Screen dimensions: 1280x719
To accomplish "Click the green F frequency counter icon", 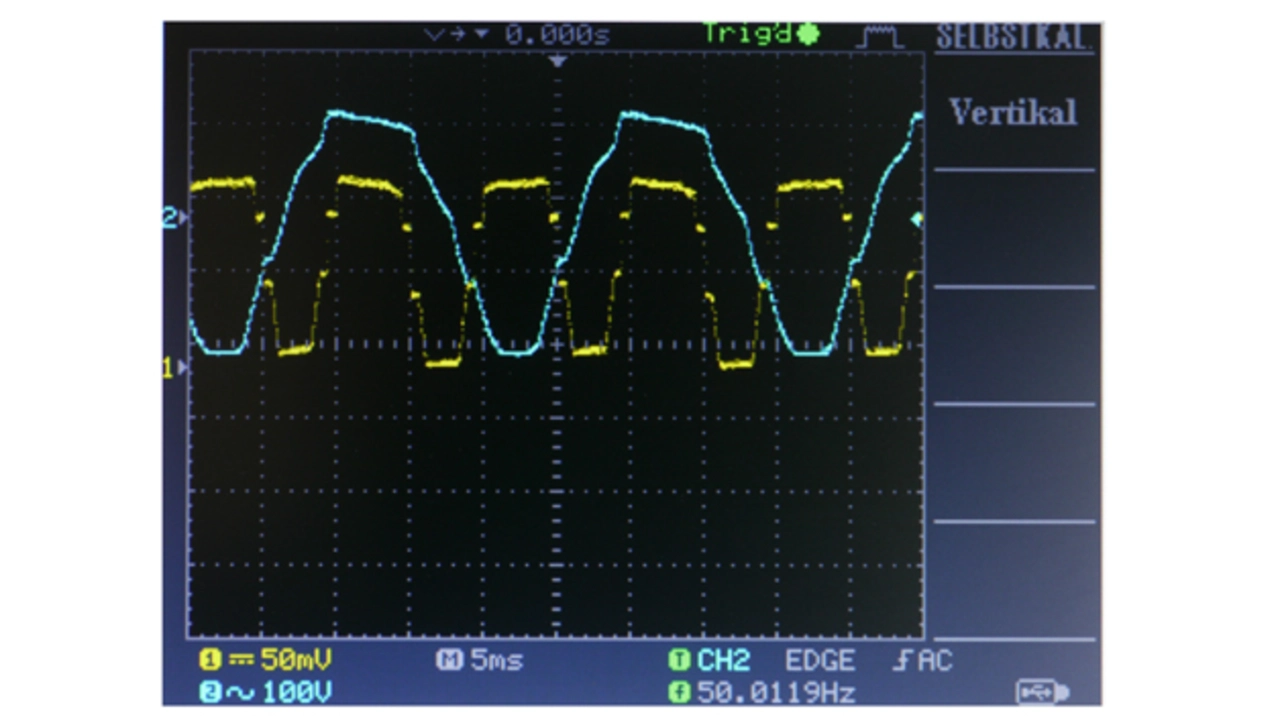I will 679,691.
